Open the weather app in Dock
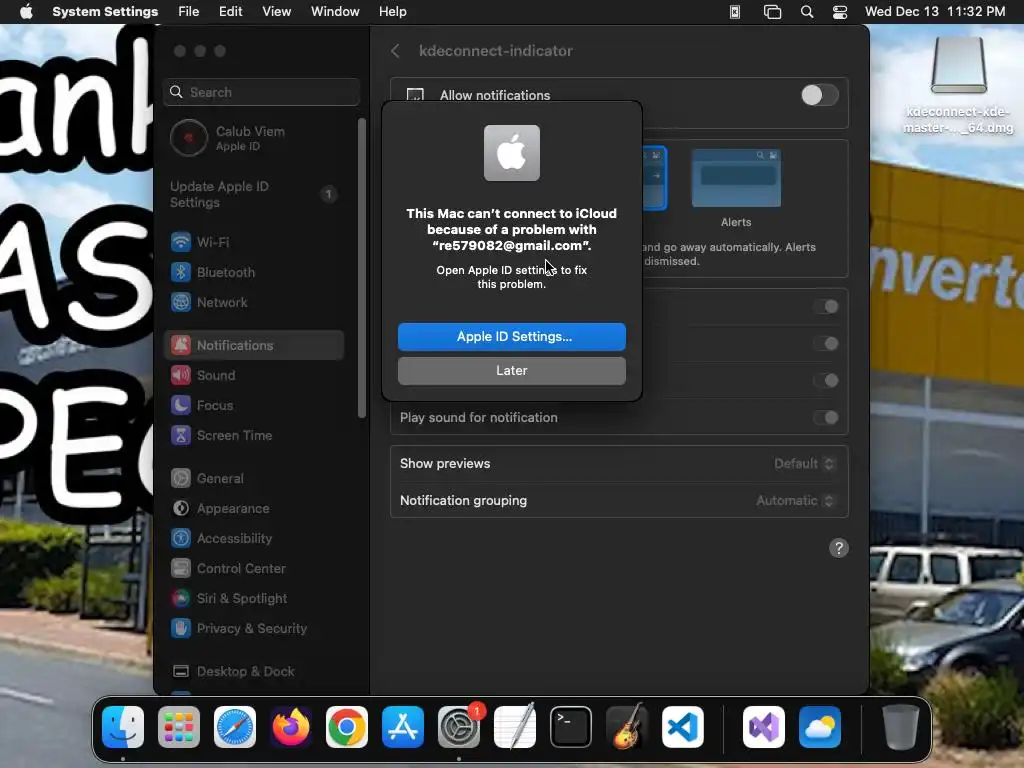The width and height of the screenshot is (1024, 768). (x=820, y=727)
